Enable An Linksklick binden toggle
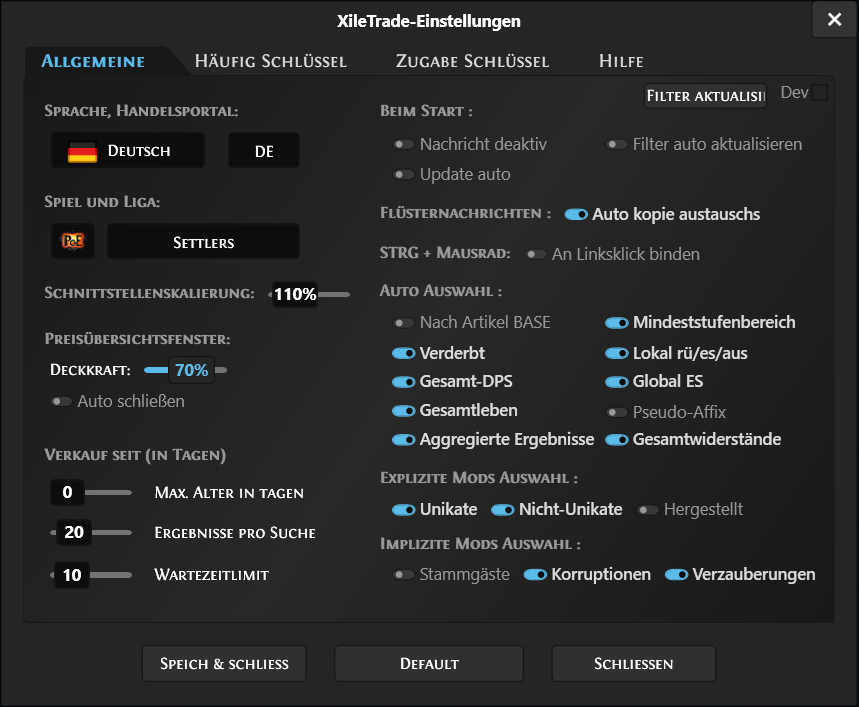The height and width of the screenshot is (707, 859). pos(536,254)
